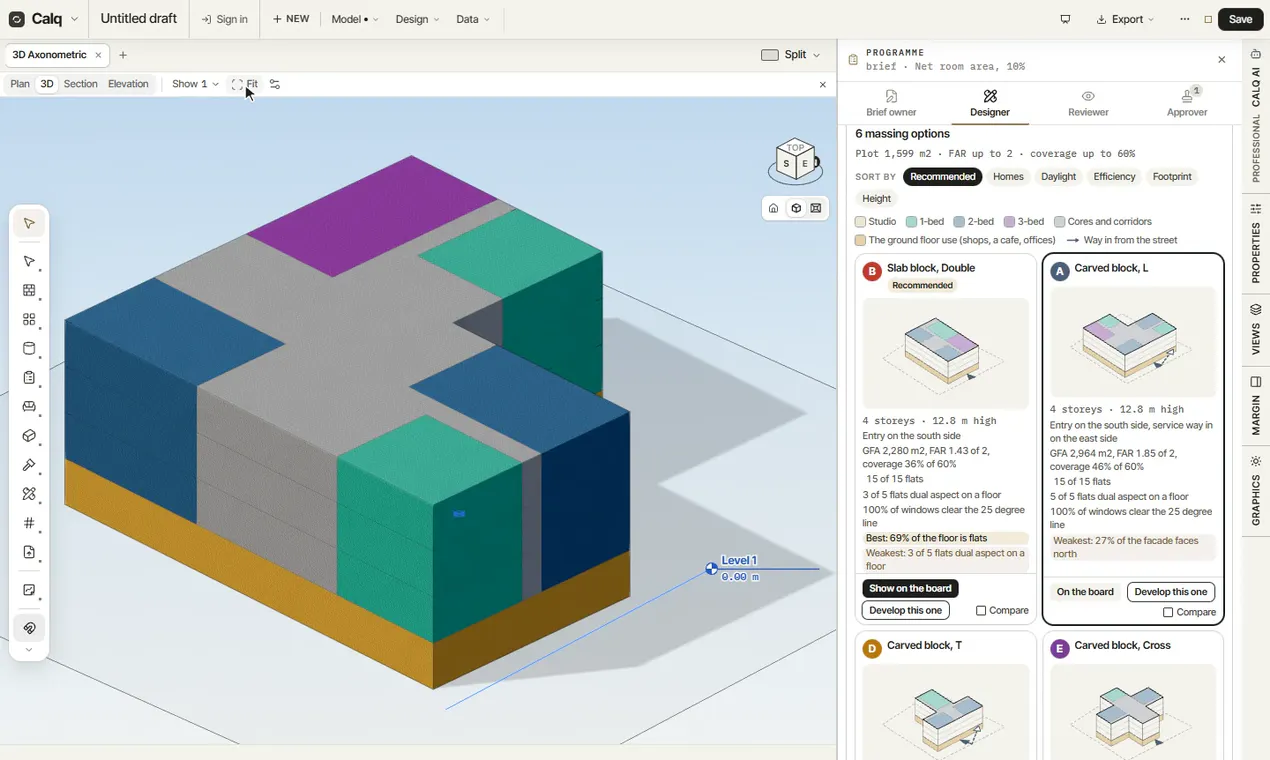Click the view settings sliders icon

tap(275, 84)
